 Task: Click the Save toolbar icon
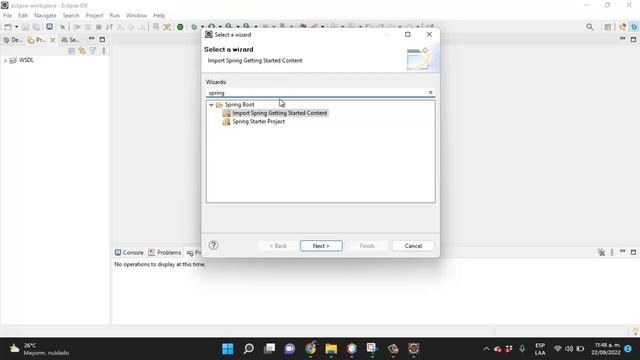(x=25, y=27)
